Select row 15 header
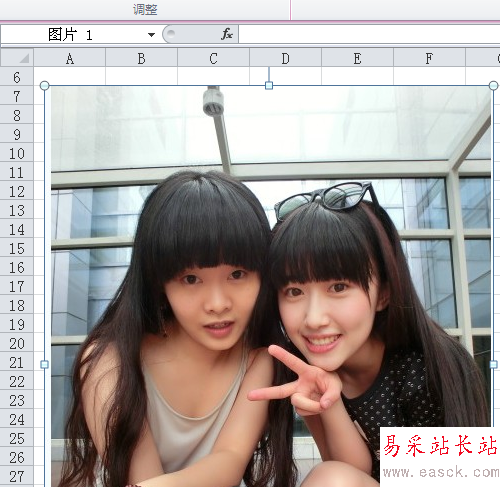500x487 pixels. pyautogui.click(x=17, y=248)
